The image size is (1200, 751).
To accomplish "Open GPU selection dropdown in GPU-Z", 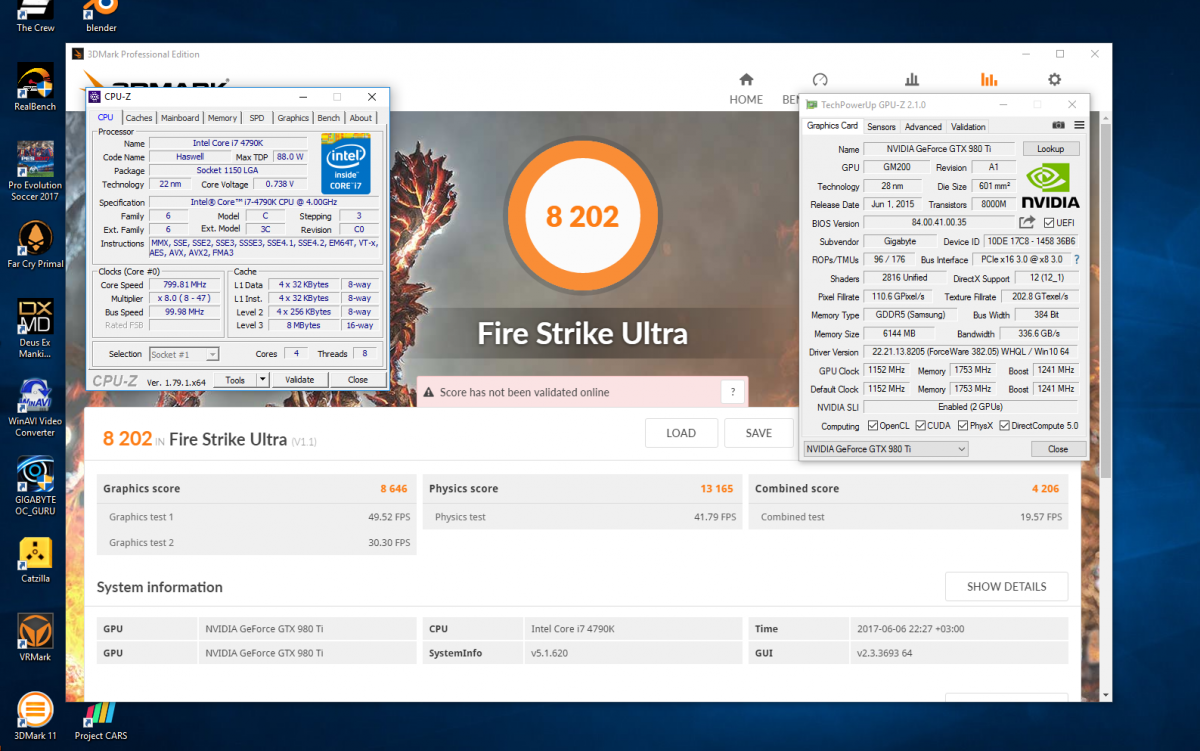I will [x=886, y=449].
